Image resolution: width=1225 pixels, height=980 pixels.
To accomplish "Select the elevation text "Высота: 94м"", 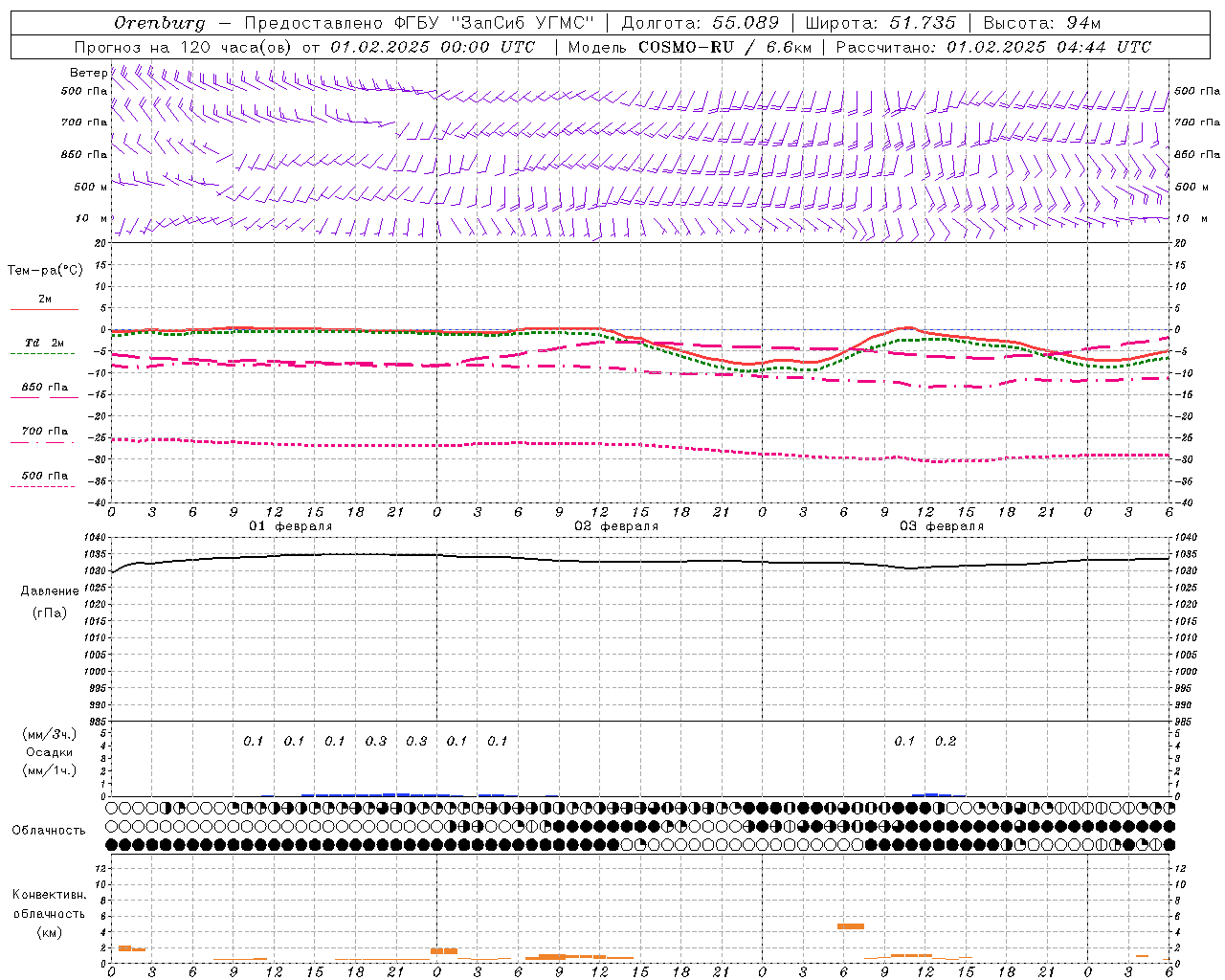I will click(x=1042, y=23).
